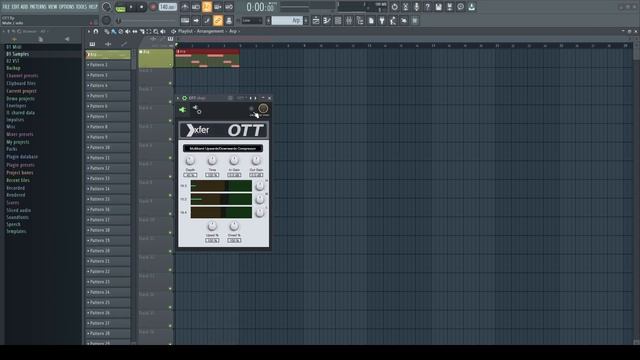The width and height of the screenshot is (640, 360).
Task: Click the 140 tempo field
Action: 167,7
